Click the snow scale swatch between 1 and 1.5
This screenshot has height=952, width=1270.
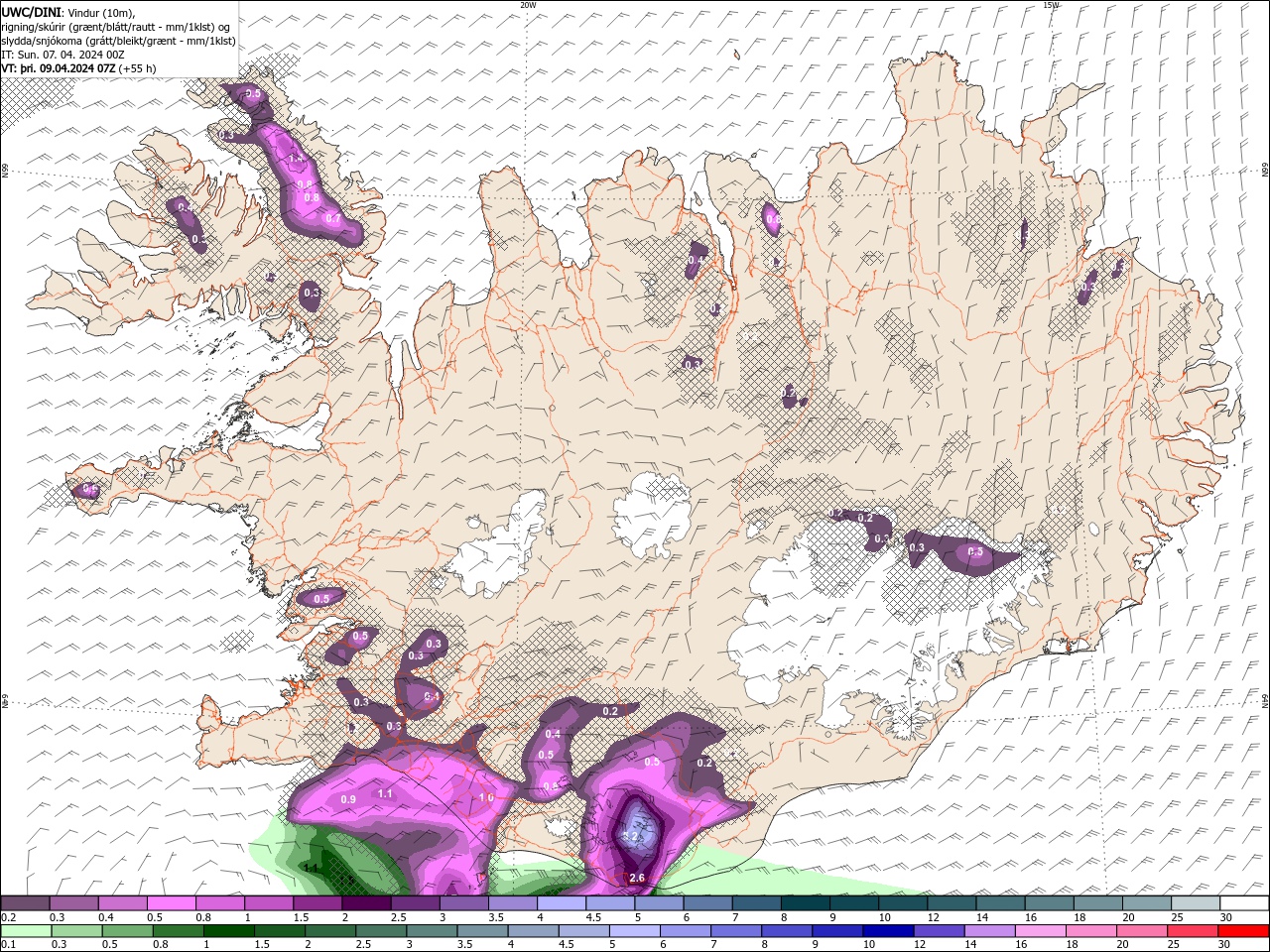(269, 903)
